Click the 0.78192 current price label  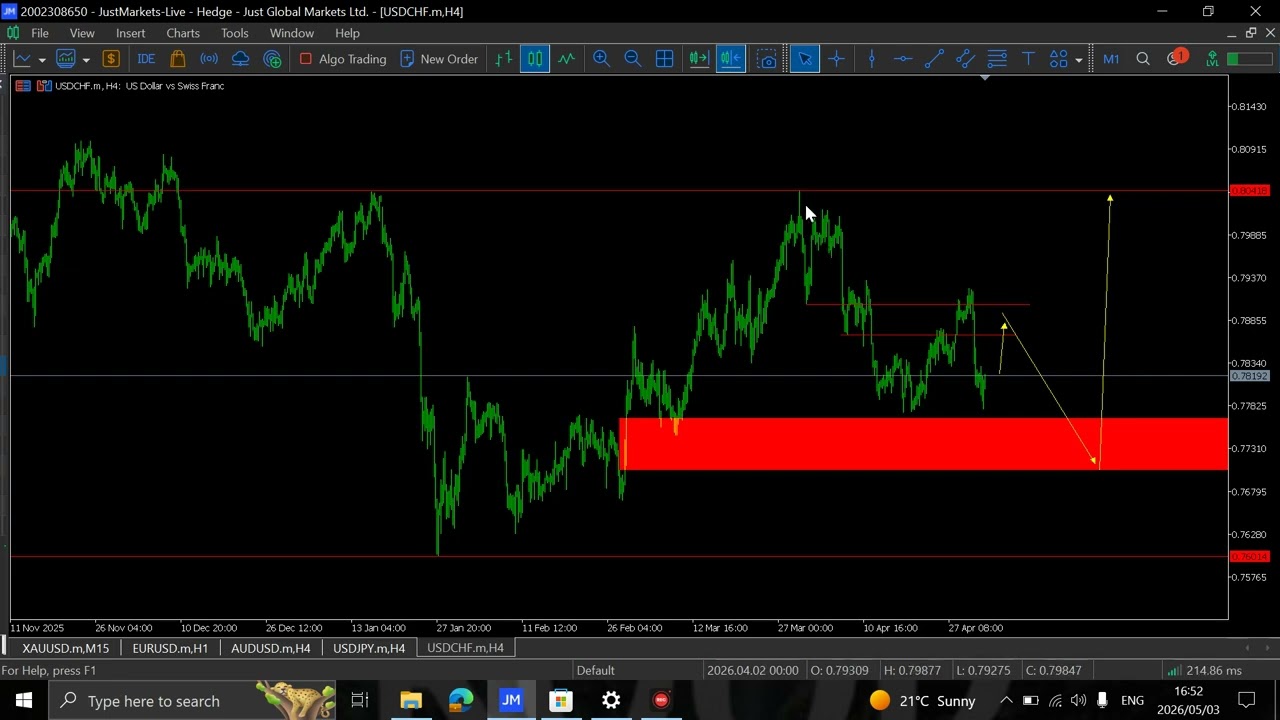pyautogui.click(x=1249, y=376)
